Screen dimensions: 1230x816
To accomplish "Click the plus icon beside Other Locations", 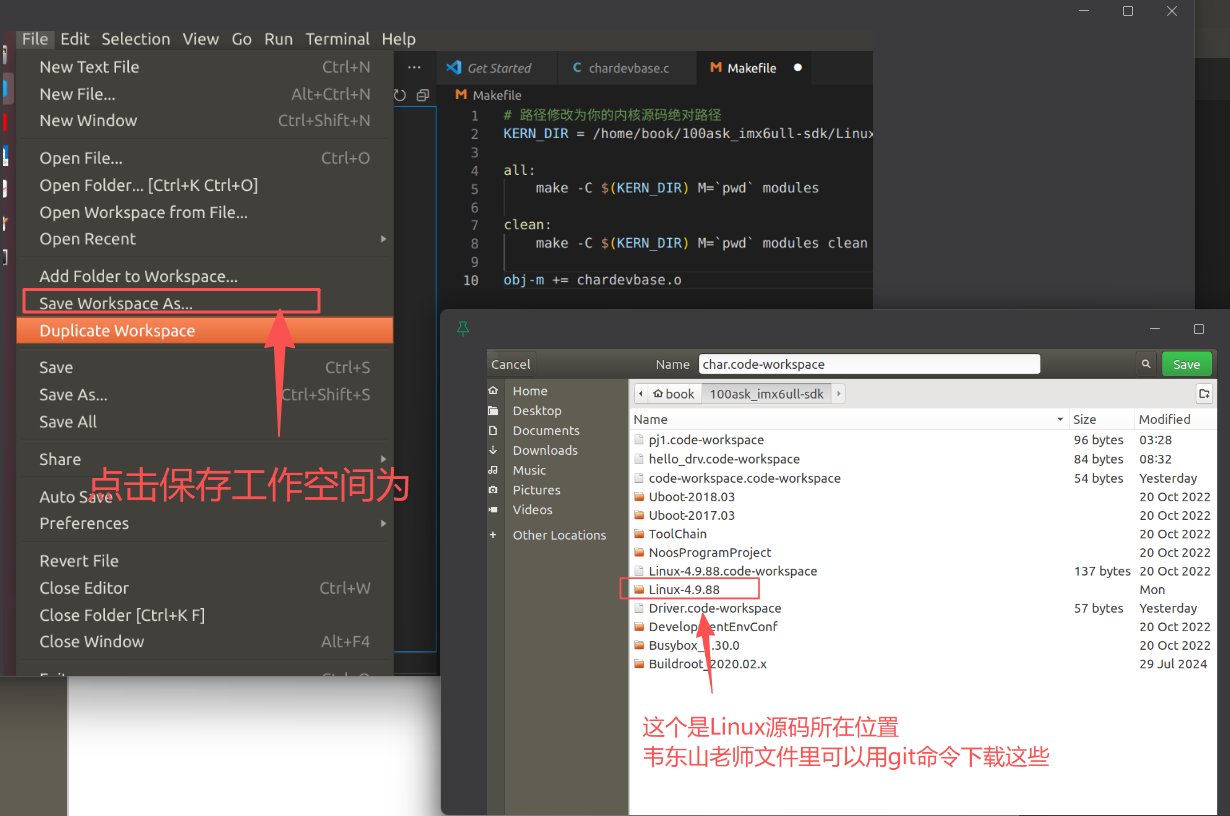I will click(x=493, y=535).
